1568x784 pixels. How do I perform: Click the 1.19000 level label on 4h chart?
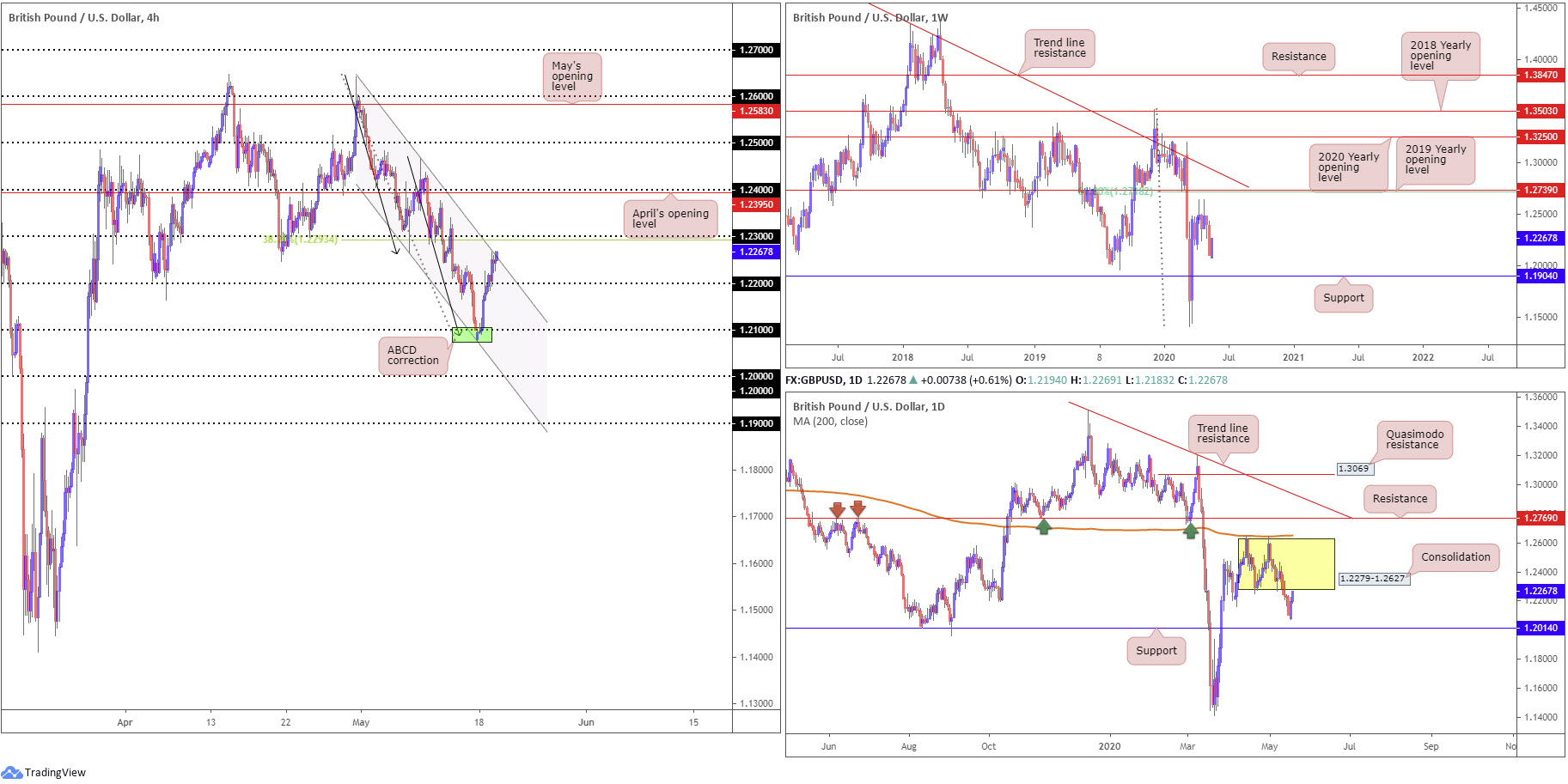(x=756, y=423)
